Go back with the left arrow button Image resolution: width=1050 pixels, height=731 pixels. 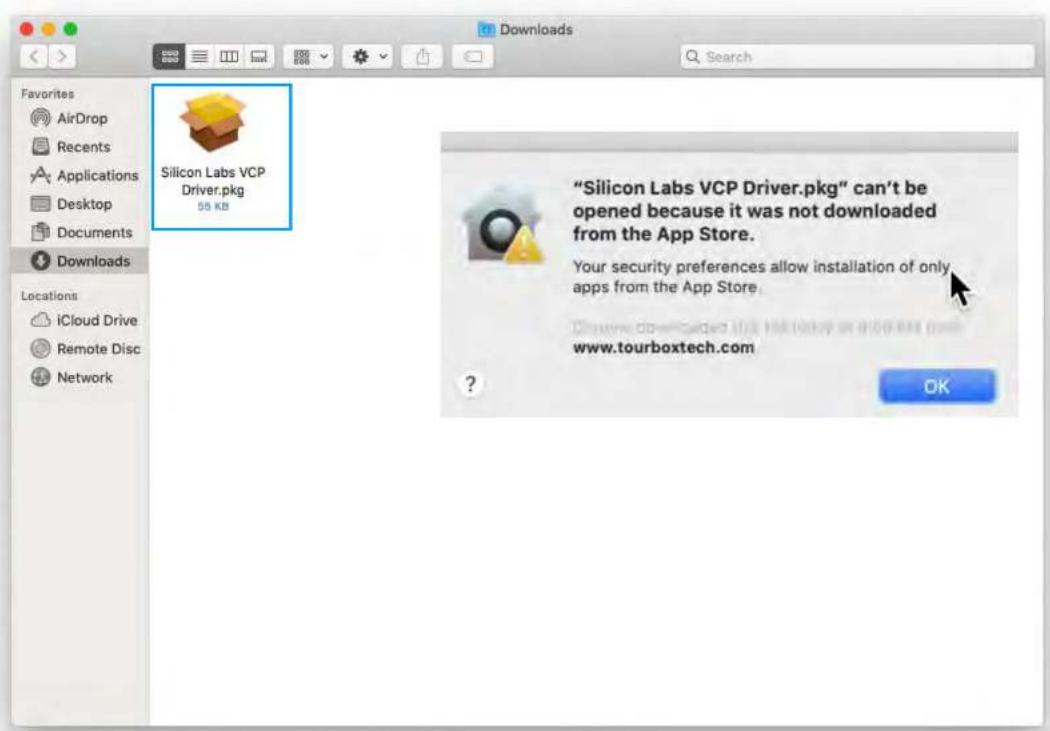pos(34,57)
